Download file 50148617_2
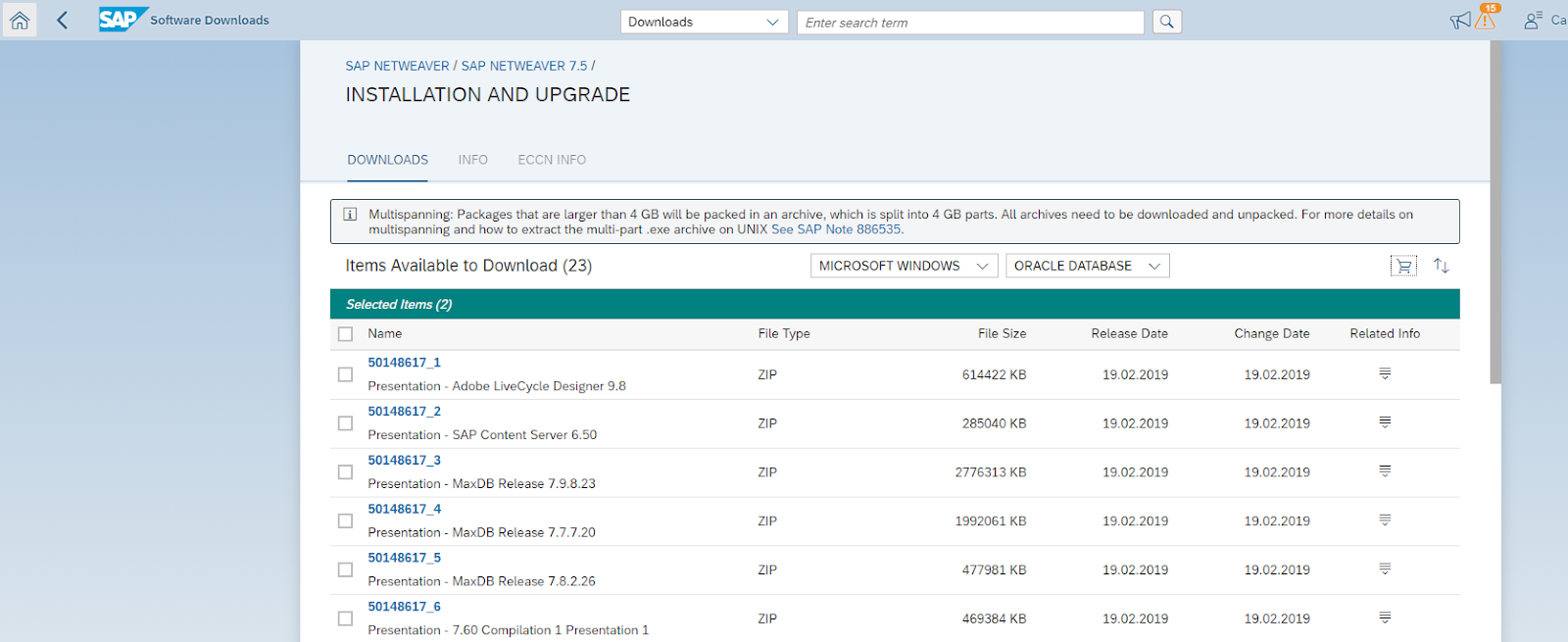 coord(404,412)
